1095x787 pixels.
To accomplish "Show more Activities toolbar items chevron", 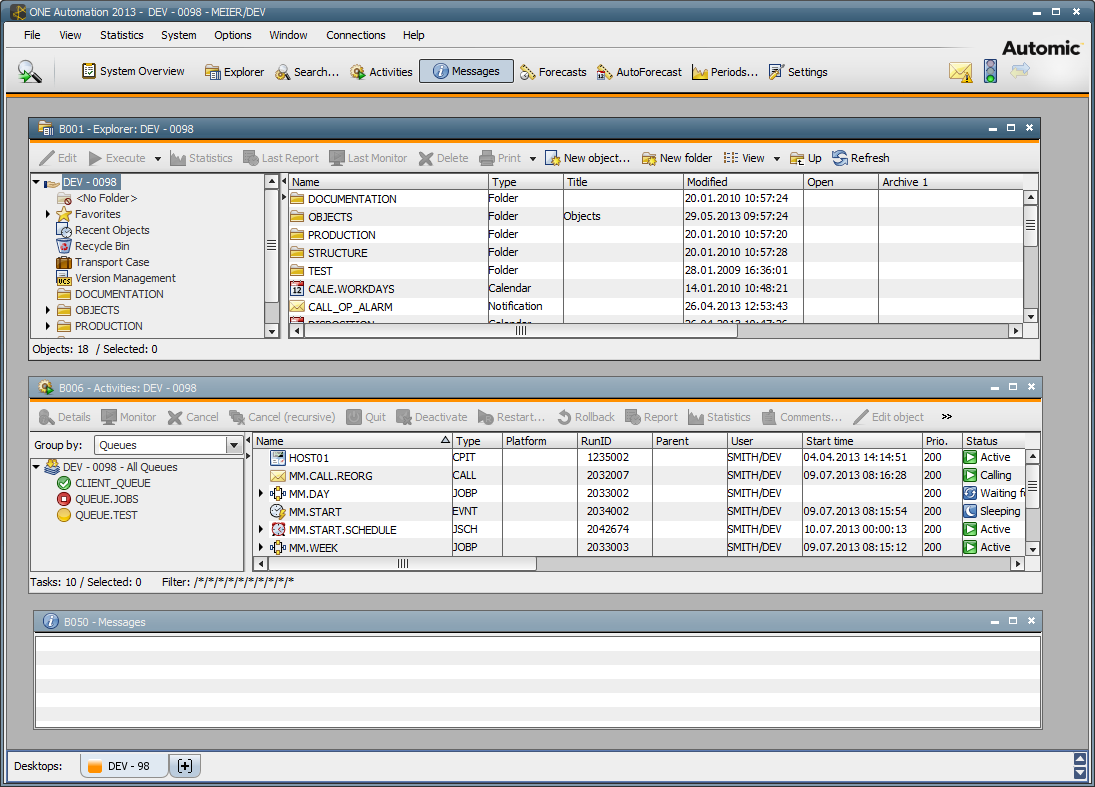I will [946, 416].
